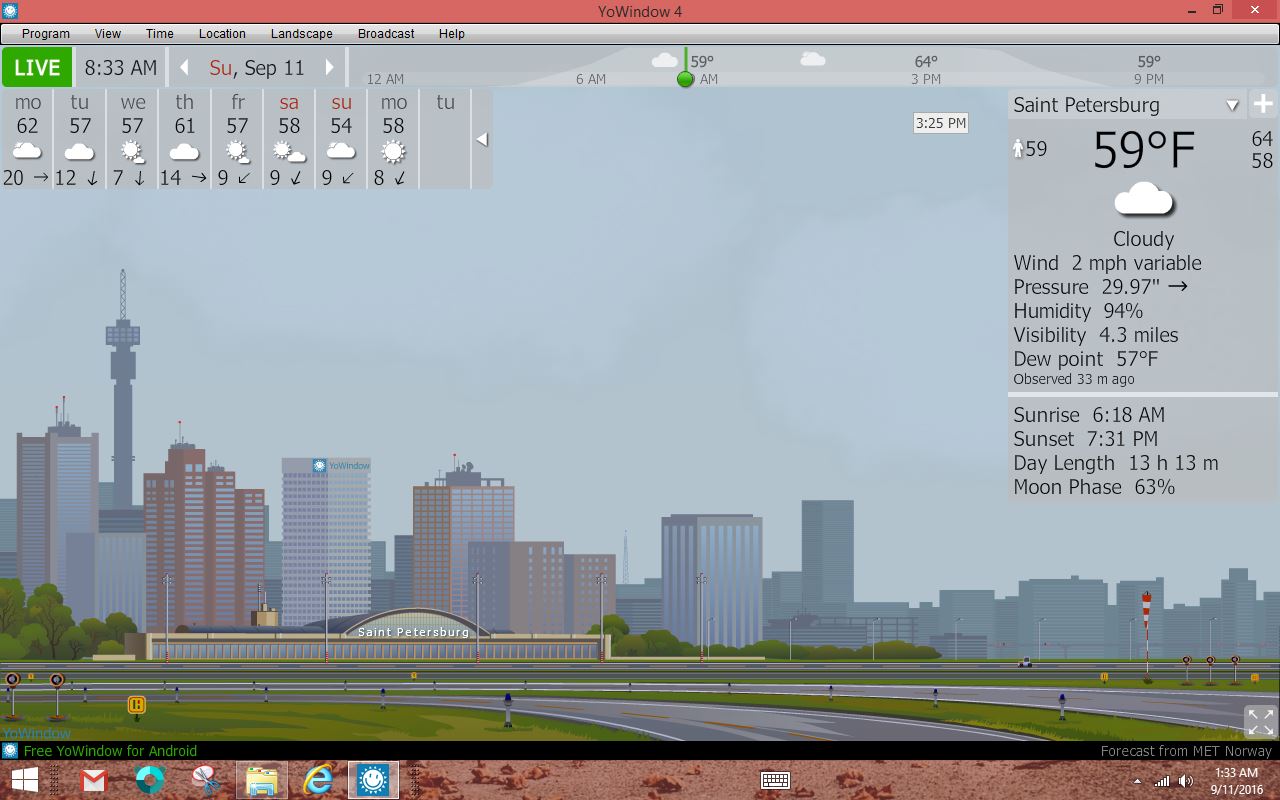Click Free YoWindow for Android link
This screenshot has width=1280, height=800.
tap(110, 751)
